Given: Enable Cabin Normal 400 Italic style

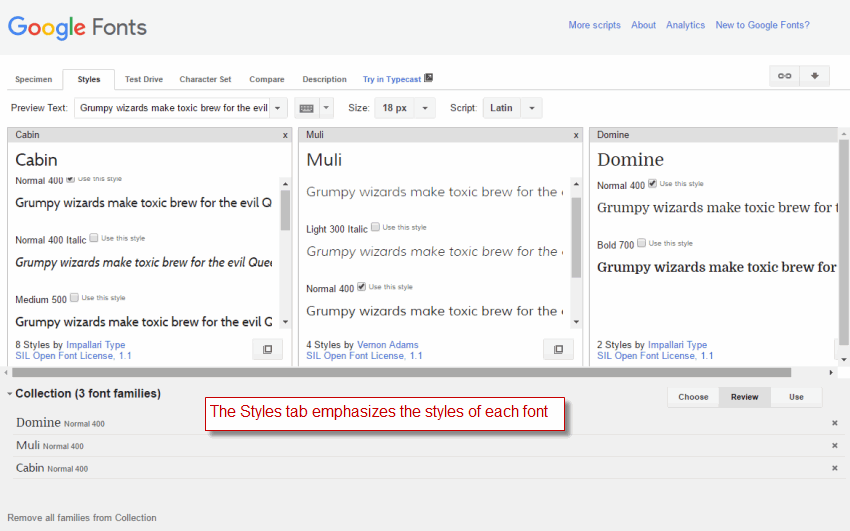Looking at the screenshot, I should click(x=94, y=238).
